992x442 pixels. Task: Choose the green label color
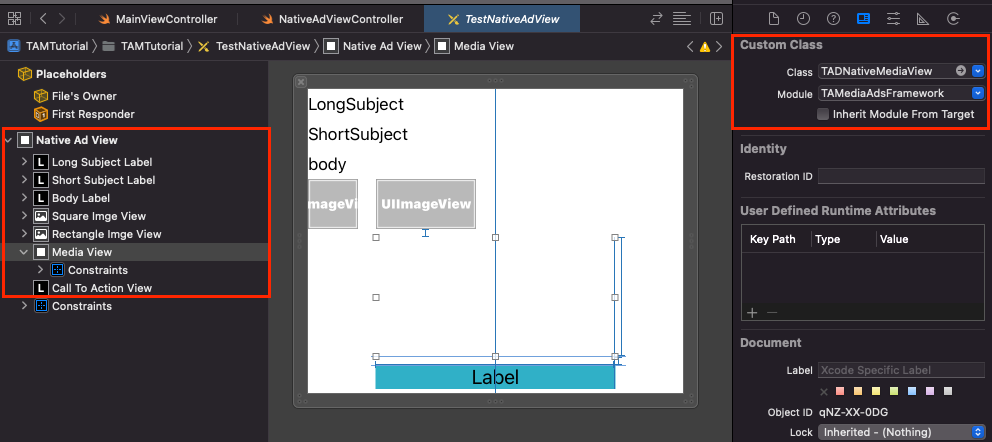coord(894,391)
